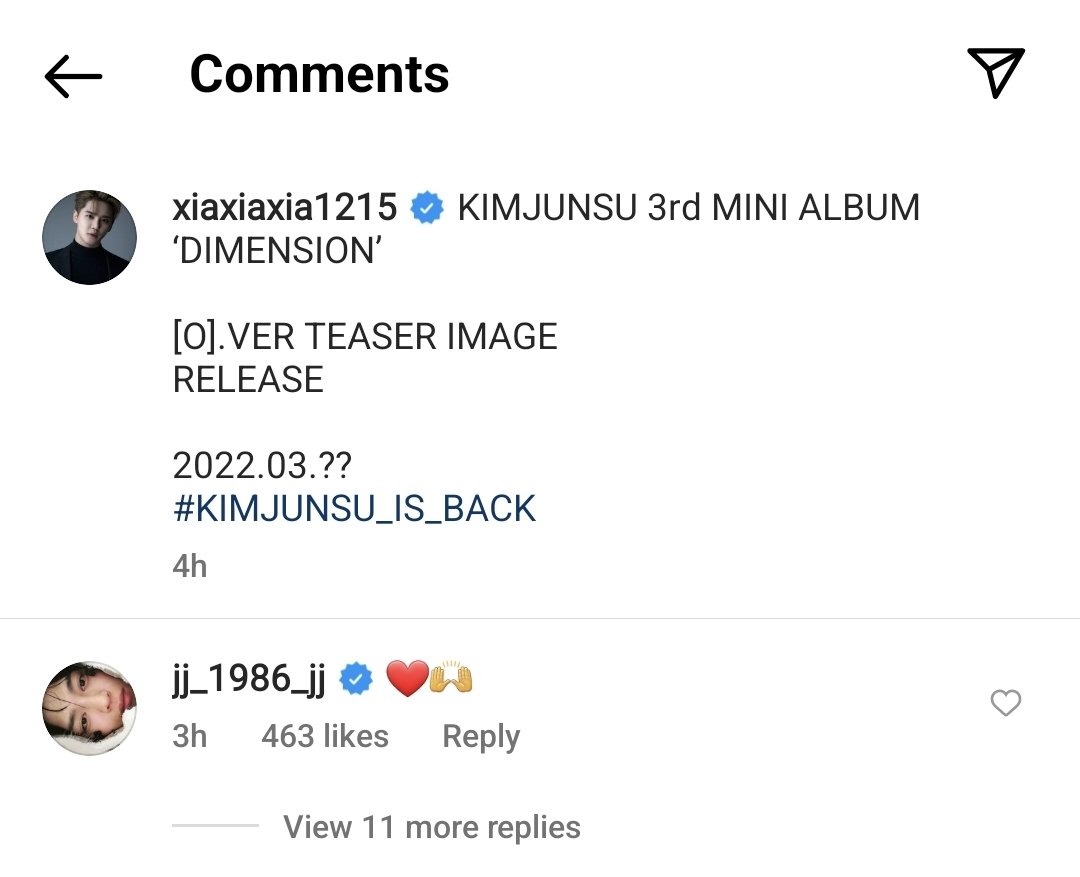Tap the verified badge next to jj_1986_jj

click(x=356, y=679)
